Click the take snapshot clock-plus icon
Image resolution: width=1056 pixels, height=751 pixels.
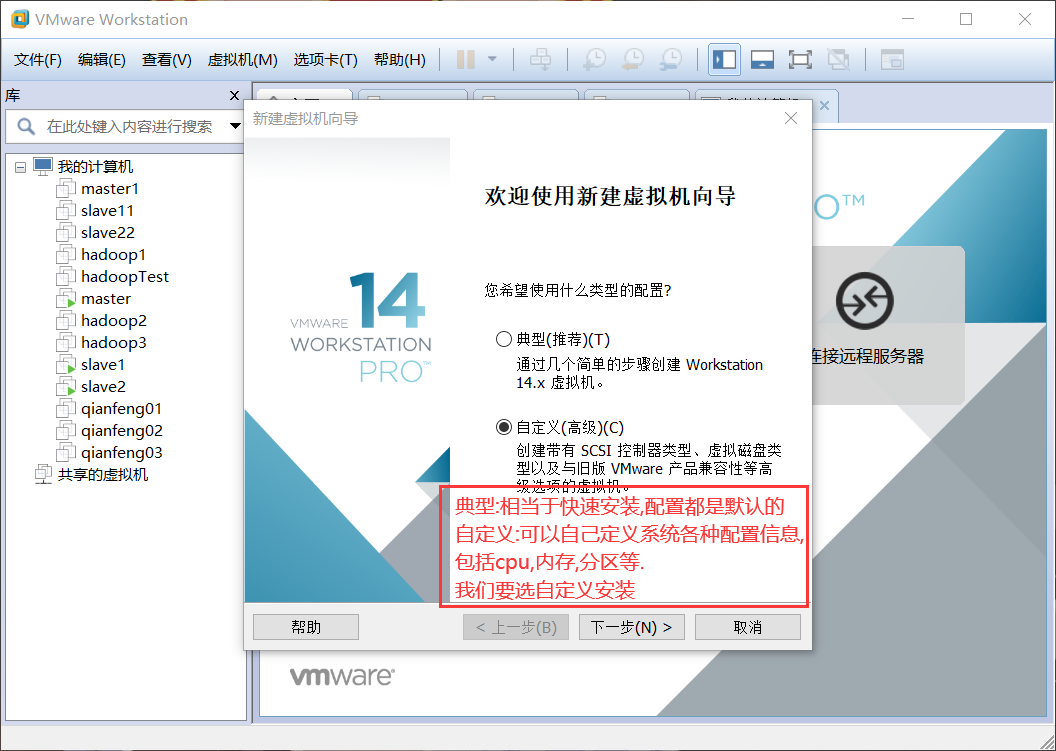click(x=594, y=59)
